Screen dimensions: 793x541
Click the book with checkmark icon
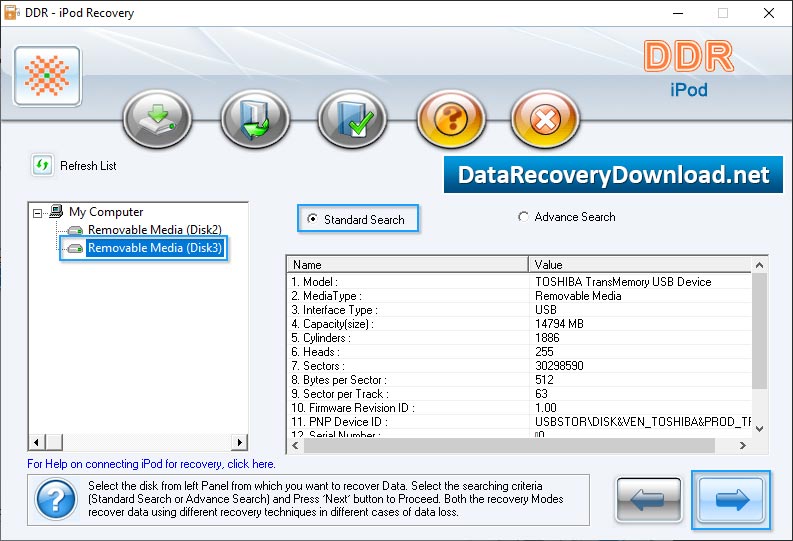click(353, 119)
